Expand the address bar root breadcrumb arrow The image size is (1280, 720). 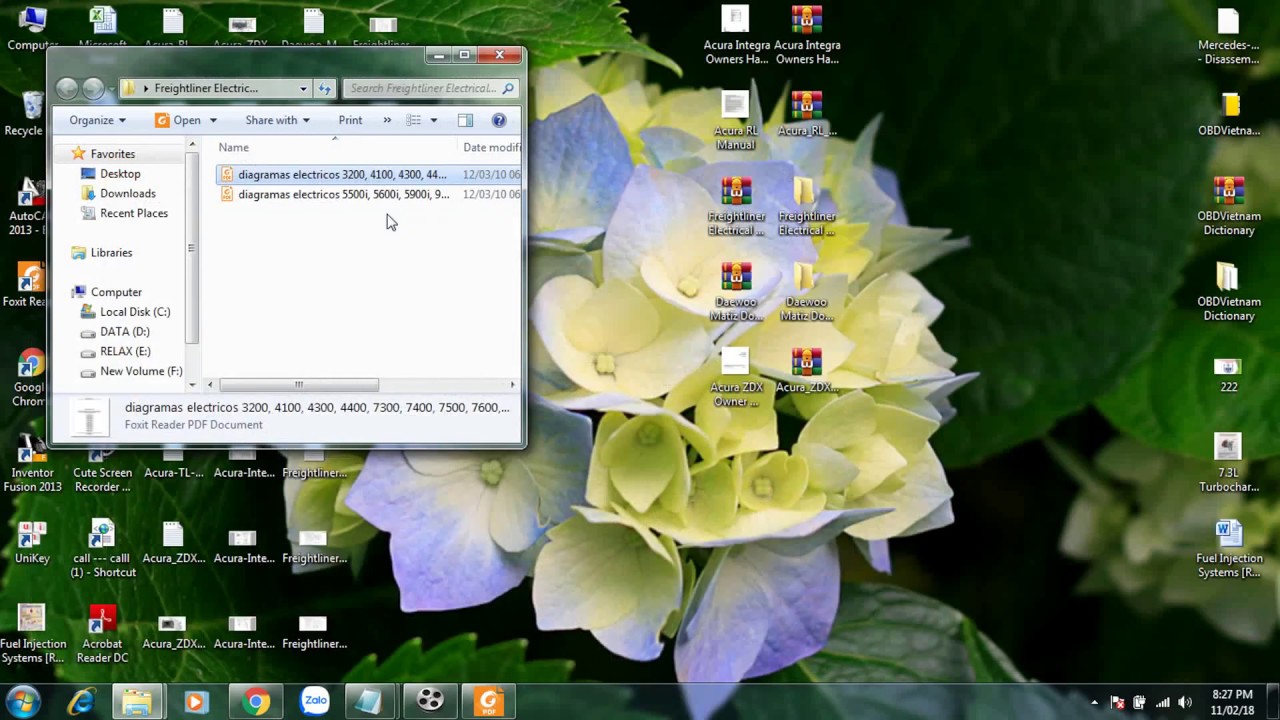[x=145, y=88]
